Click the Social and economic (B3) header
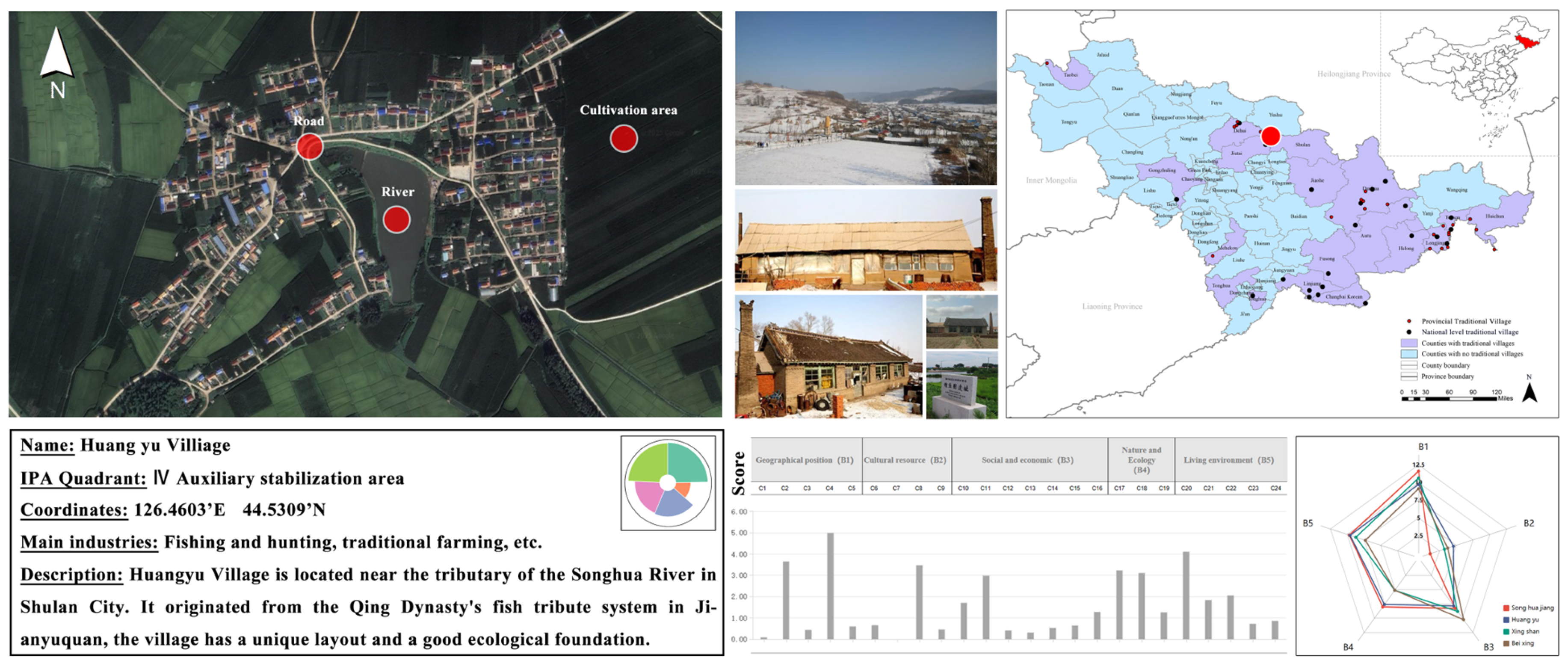 (x=1027, y=459)
